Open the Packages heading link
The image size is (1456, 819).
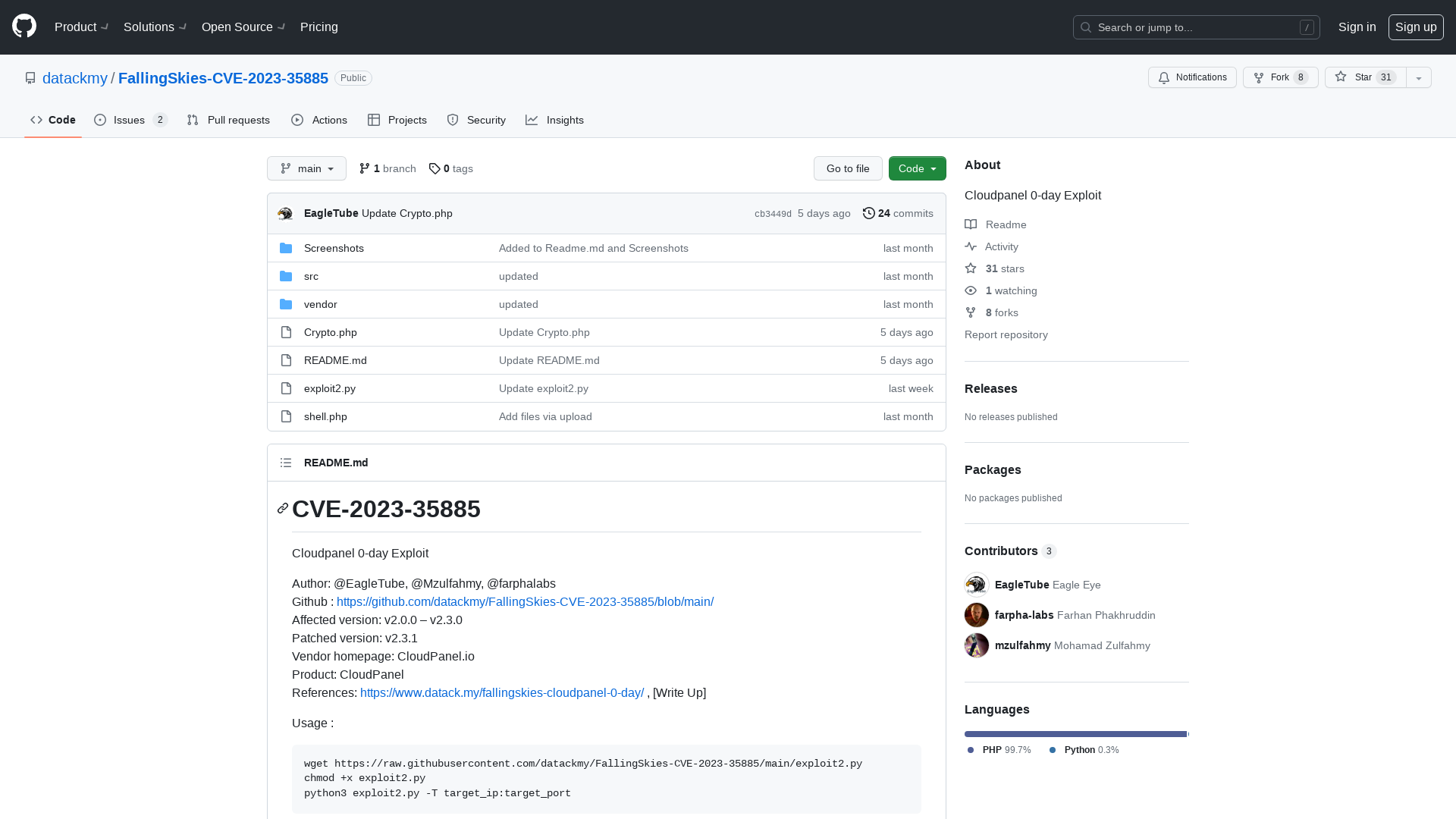click(x=993, y=469)
